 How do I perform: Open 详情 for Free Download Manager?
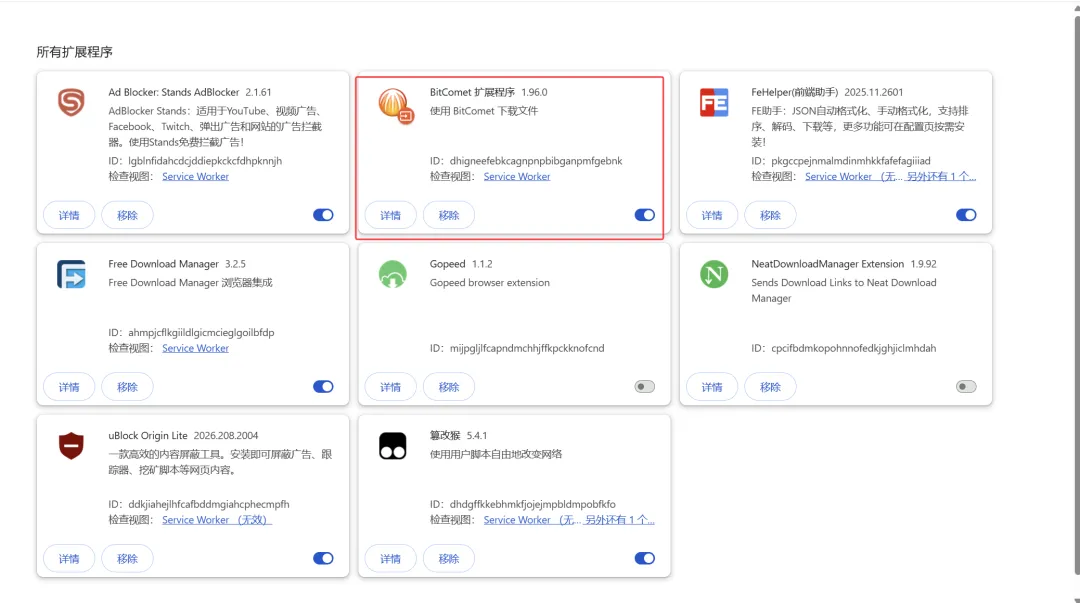pyautogui.click(x=69, y=387)
